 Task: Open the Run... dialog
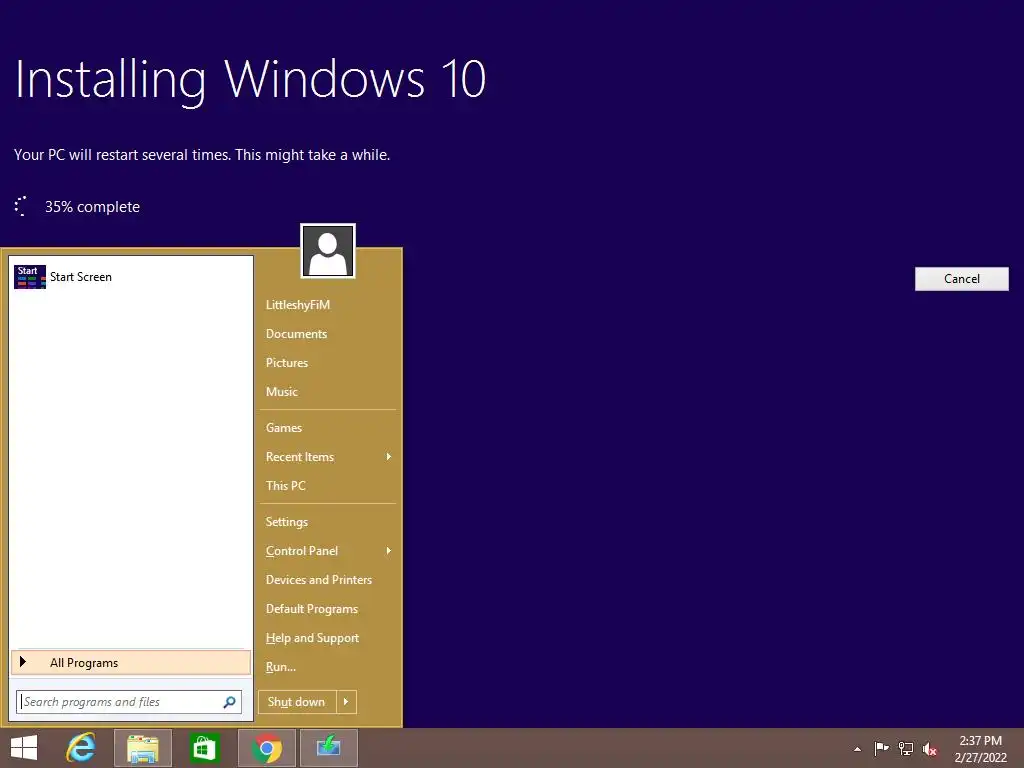click(x=281, y=667)
